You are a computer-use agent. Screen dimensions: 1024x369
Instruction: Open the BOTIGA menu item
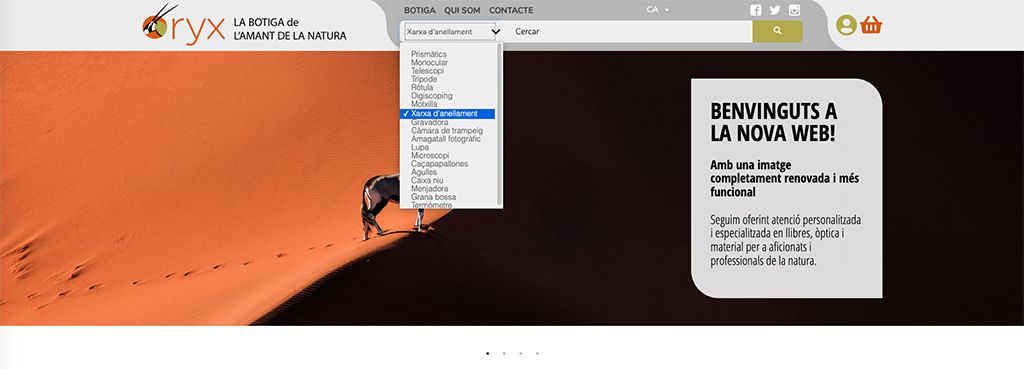point(420,10)
